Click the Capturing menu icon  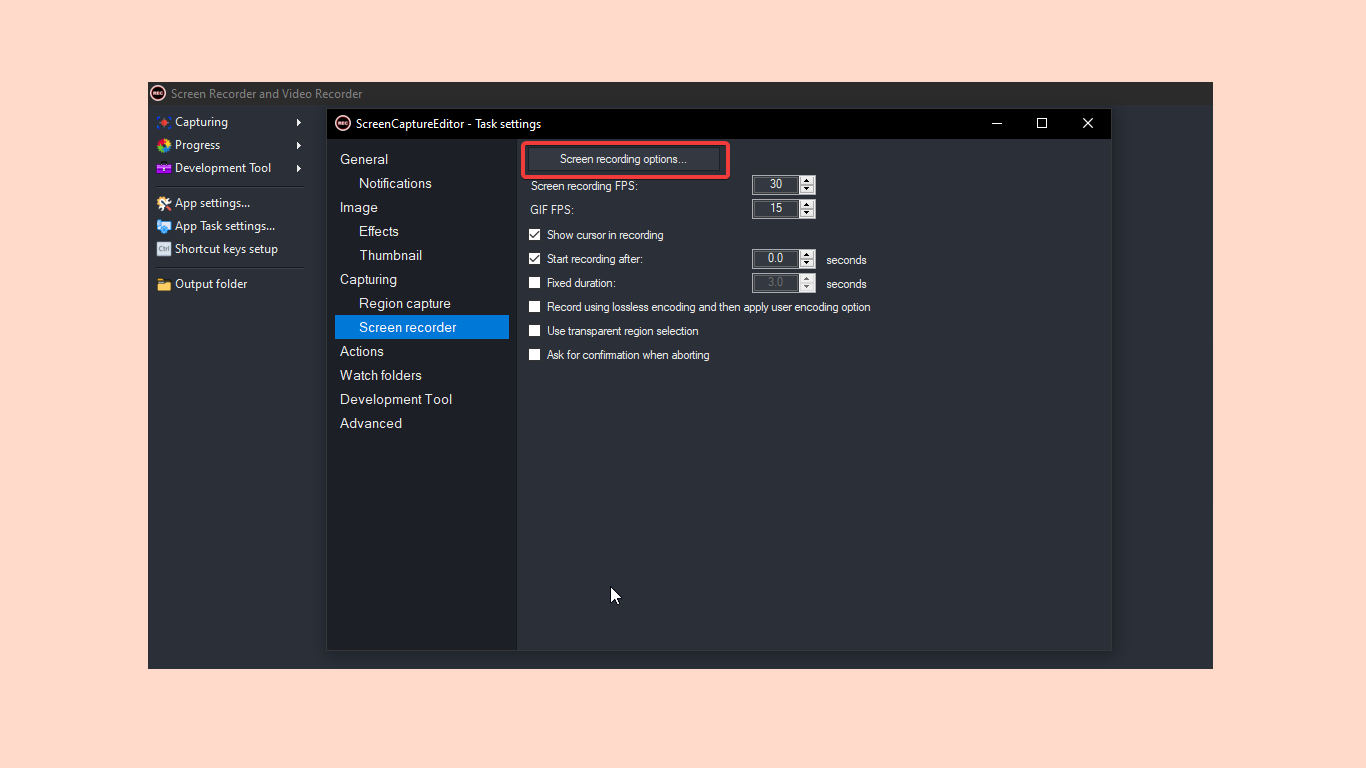pyautogui.click(x=164, y=122)
